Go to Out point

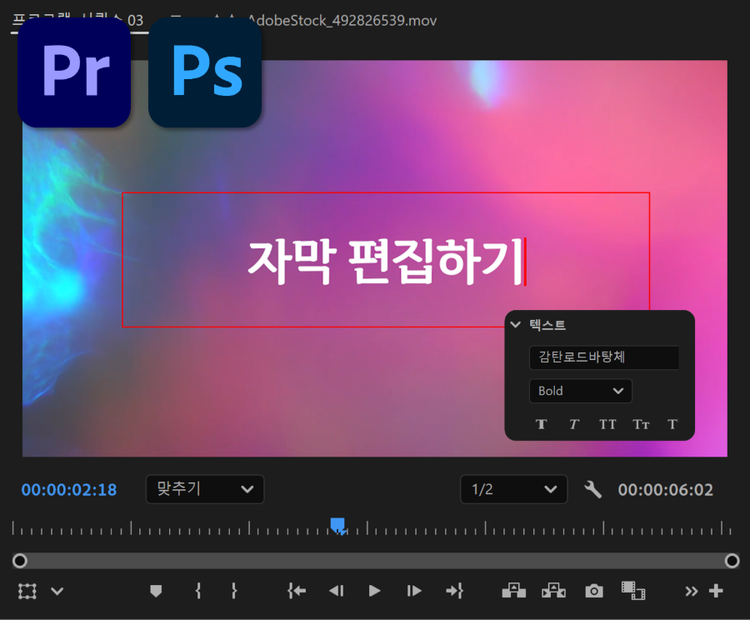[x=454, y=591]
